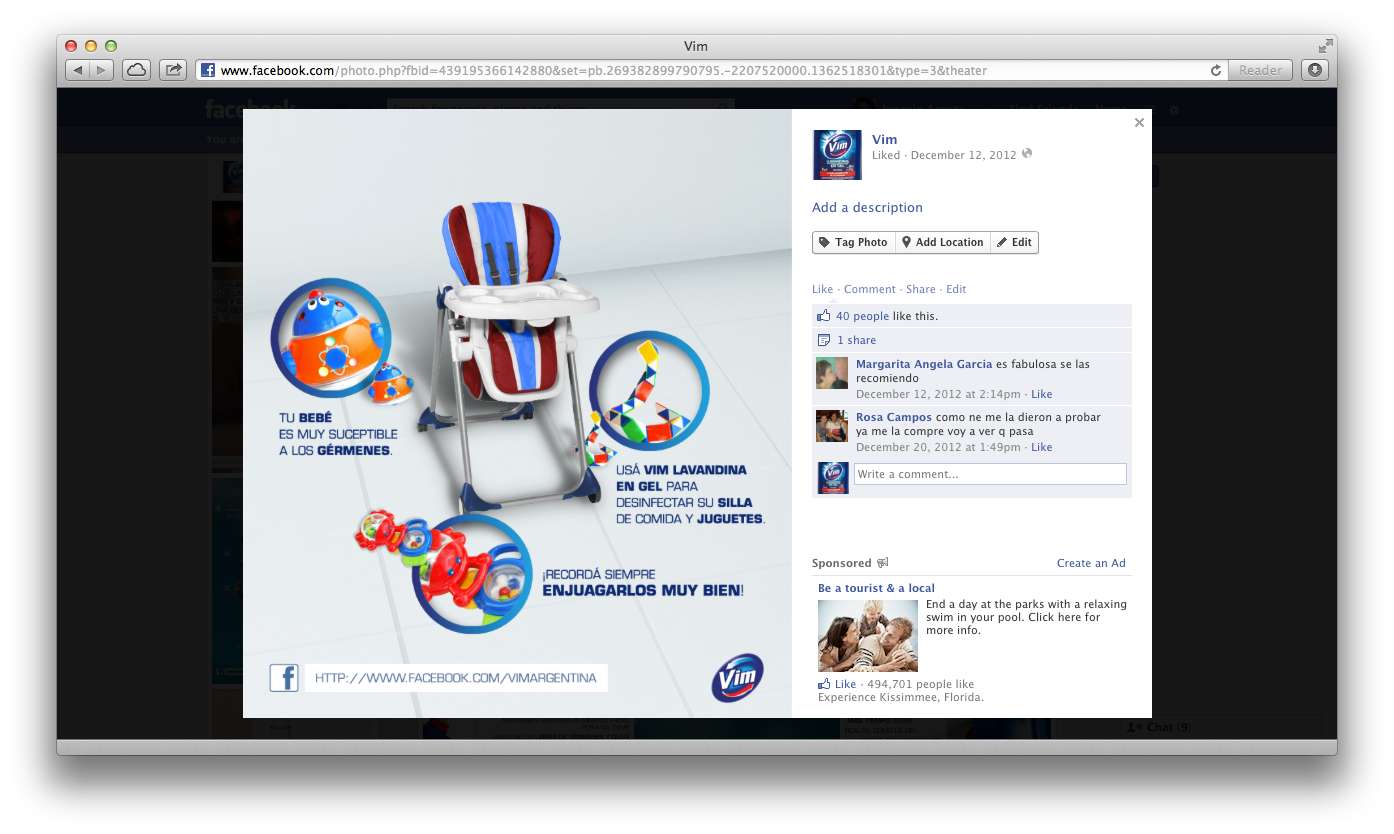
Task: Click the thumbs-up icon on the sponsored ad
Action: [824, 684]
